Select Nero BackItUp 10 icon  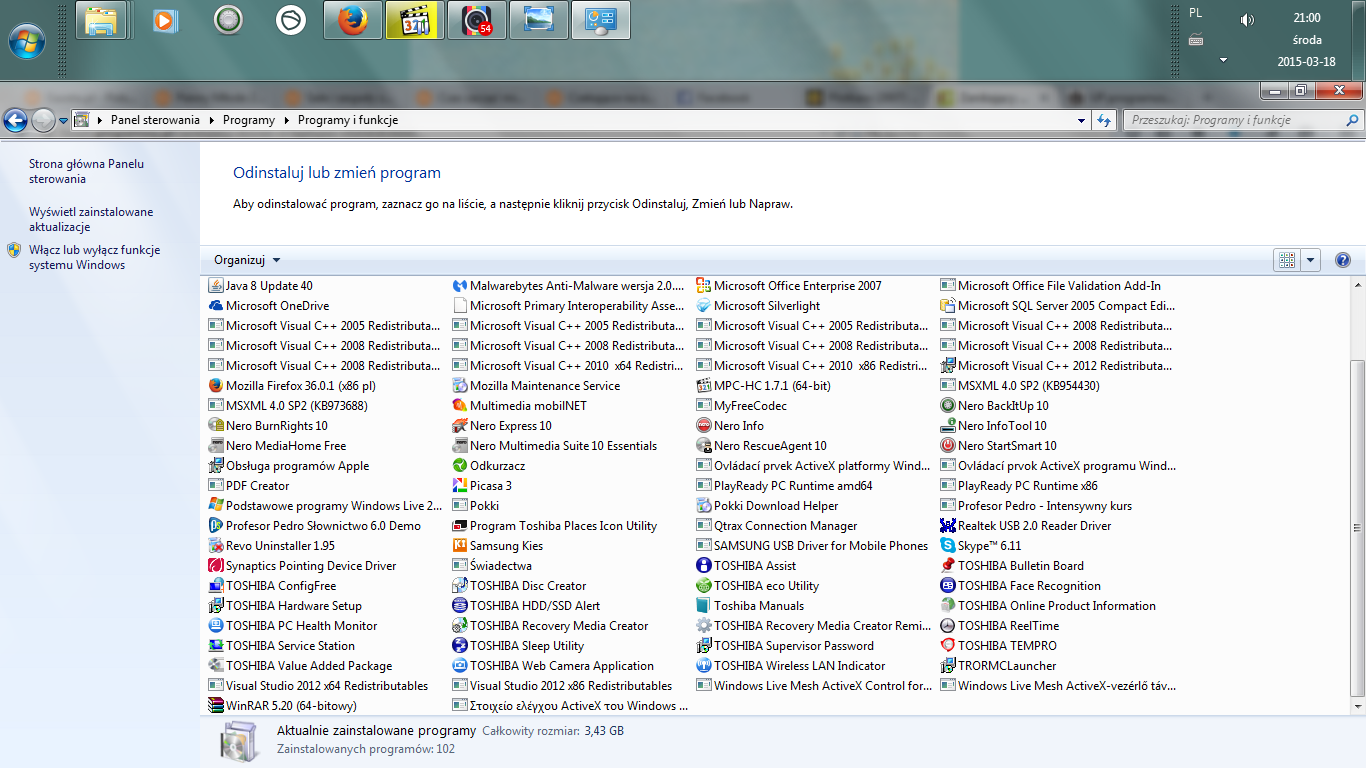(x=948, y=406)
